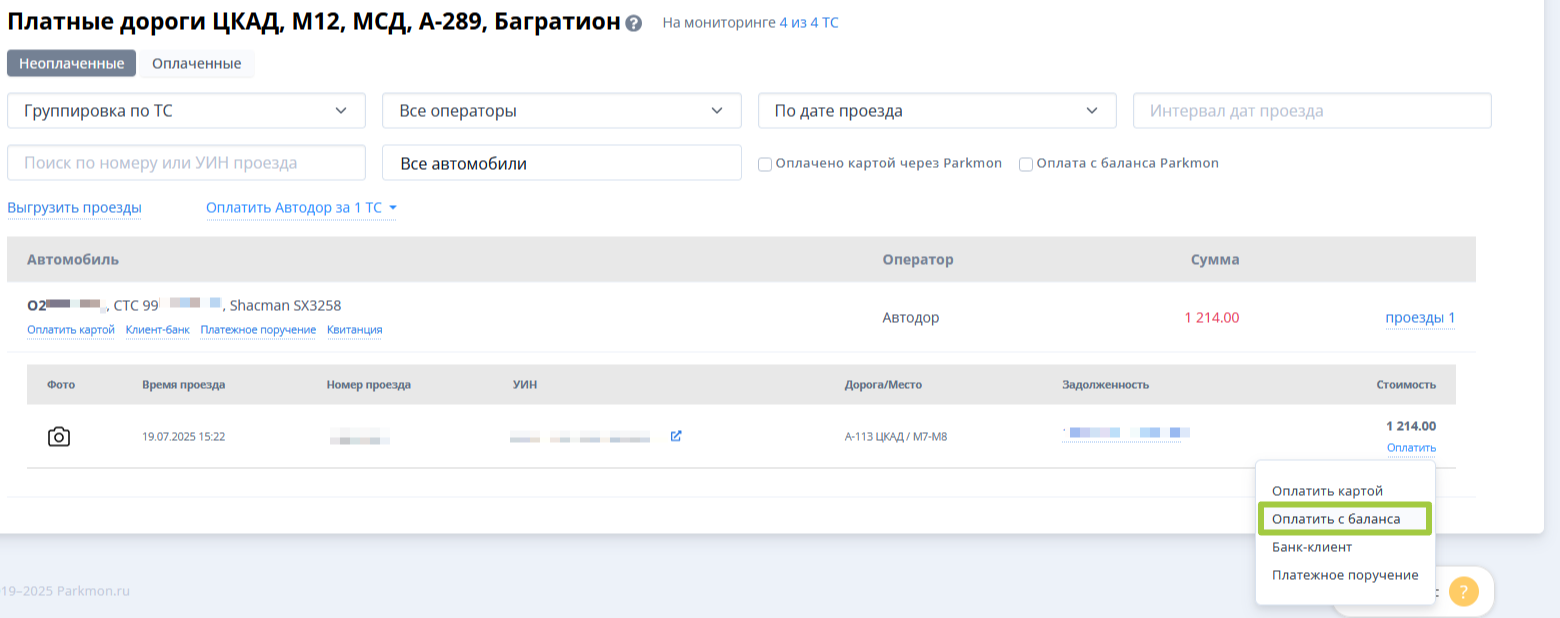Click the 'Выгрузить проезды' link
The height and width of the screenshot is (618, 1560).
coord(74,208)
